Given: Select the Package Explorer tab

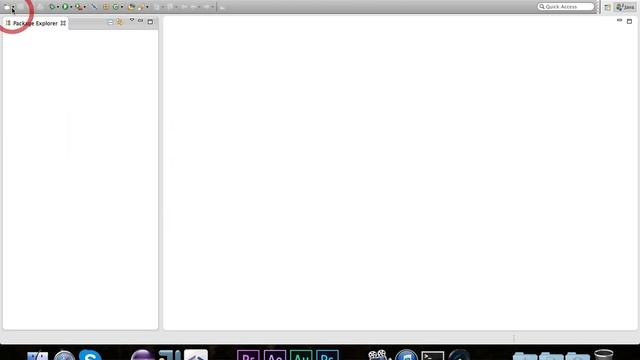Looking at the screenshot, I should pos(35,23).
